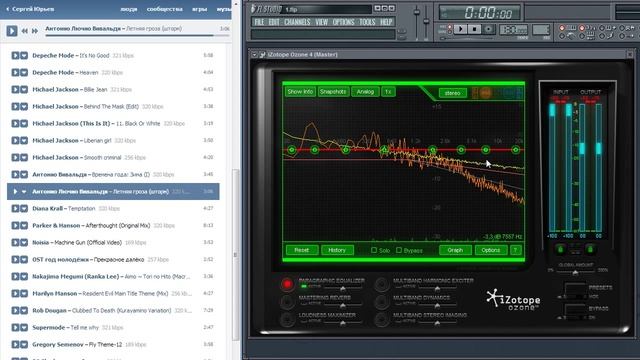
Task: Click the Analog EQ mode button
Action: [x=365, y=91]
